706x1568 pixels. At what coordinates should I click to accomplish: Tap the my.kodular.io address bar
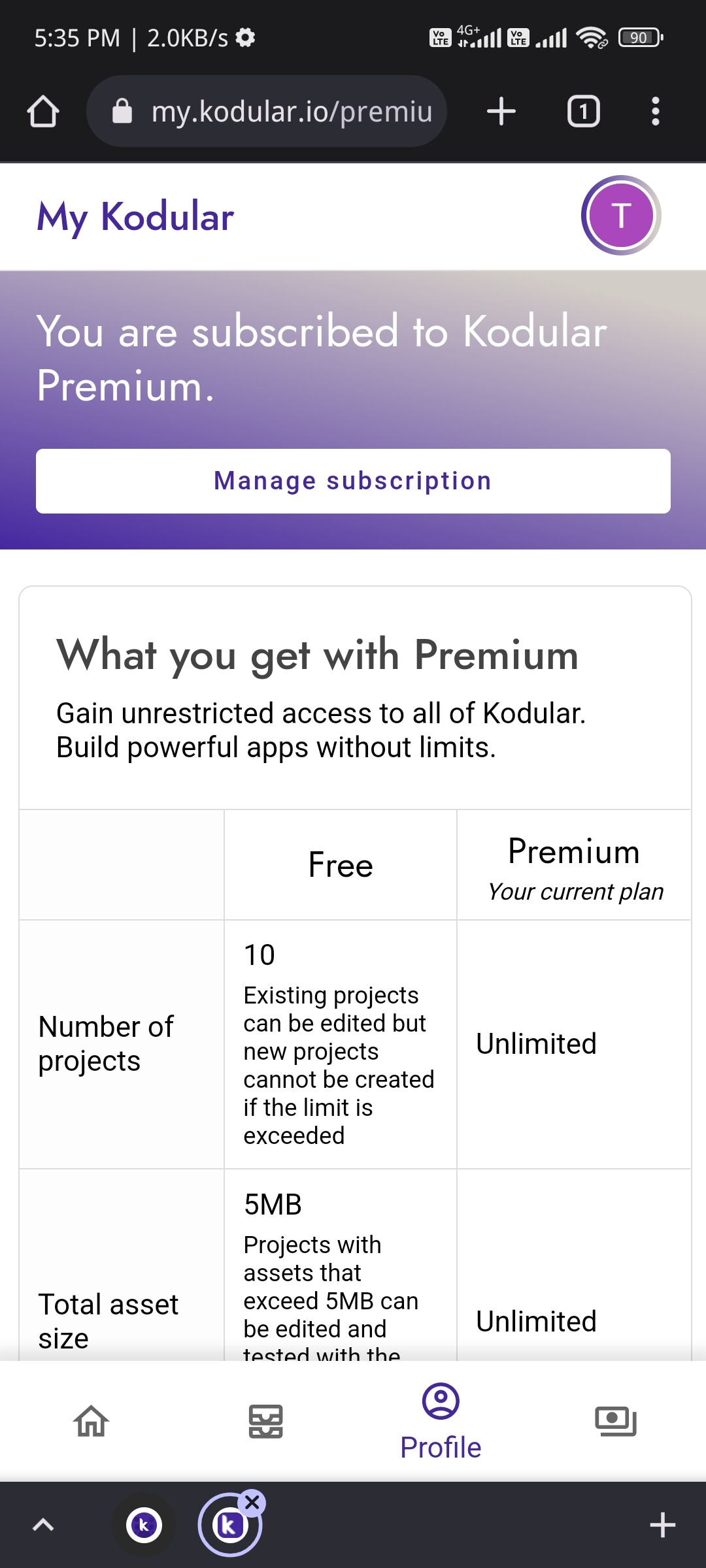[x=291, y=111]
